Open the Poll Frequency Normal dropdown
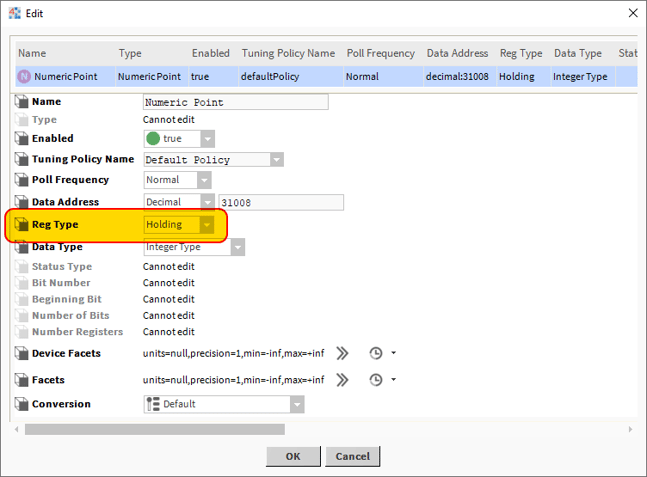 [204, 180]
